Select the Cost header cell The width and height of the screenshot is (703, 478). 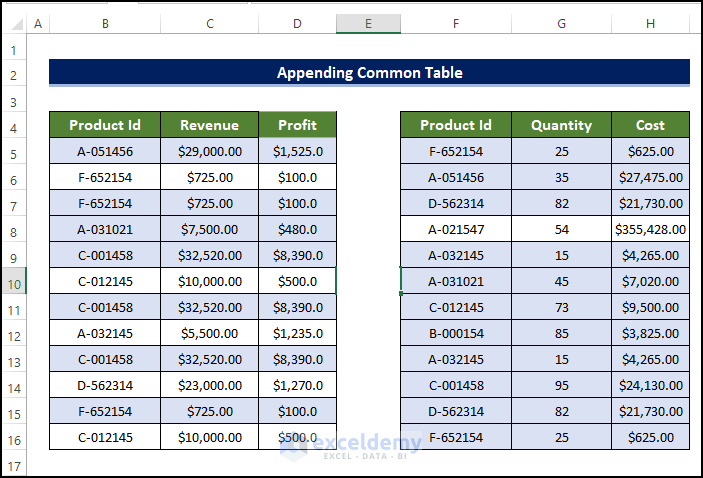pyautogui.click(x=650, y=125)
